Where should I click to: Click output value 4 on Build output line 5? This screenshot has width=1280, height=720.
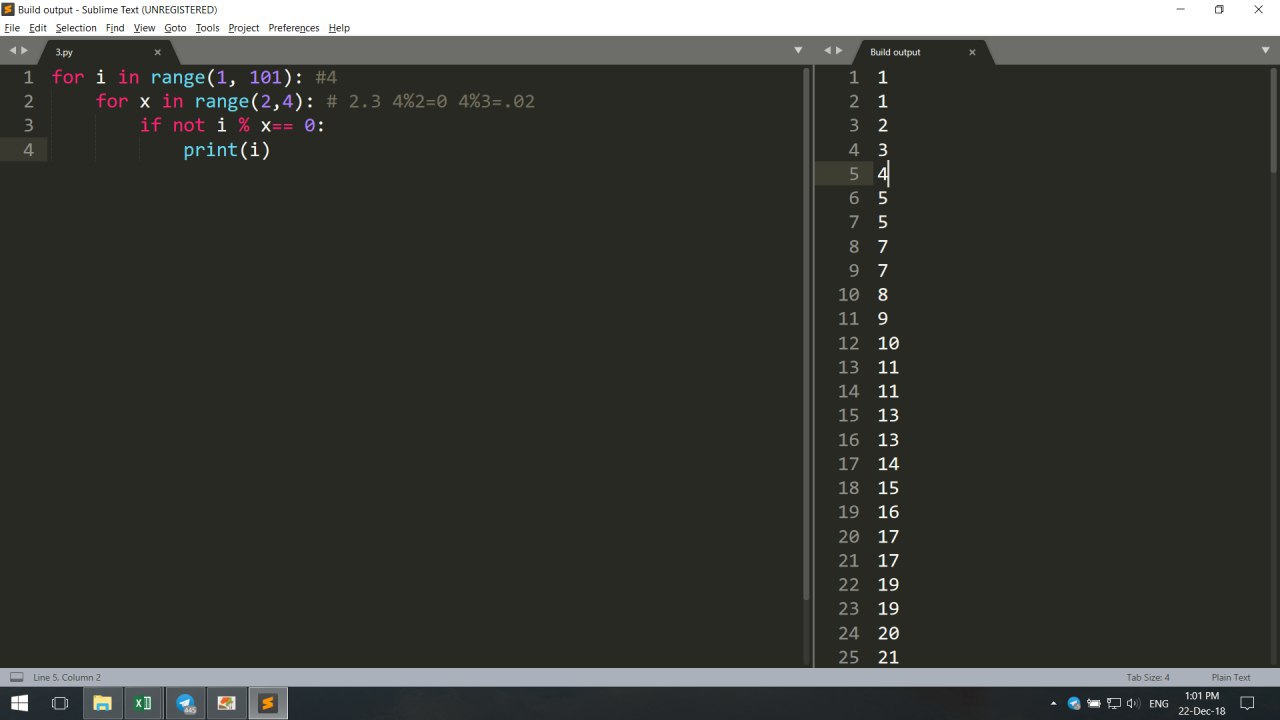point(883,174)
